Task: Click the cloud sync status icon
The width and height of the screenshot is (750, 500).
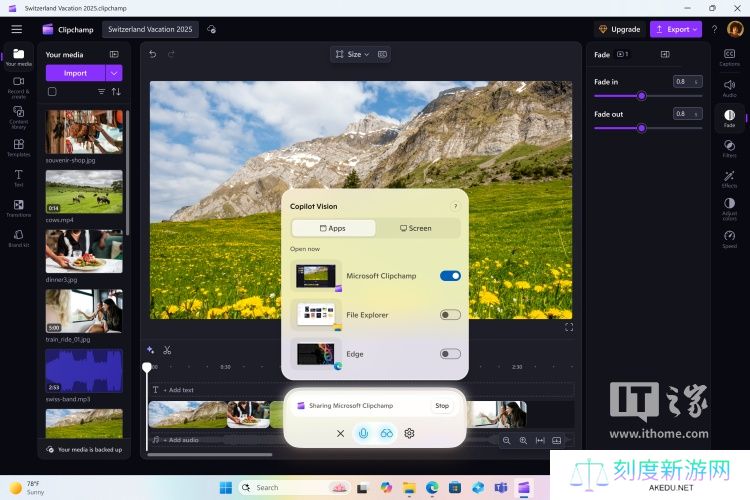Action: pyautogui.click(x=211, y=29)
